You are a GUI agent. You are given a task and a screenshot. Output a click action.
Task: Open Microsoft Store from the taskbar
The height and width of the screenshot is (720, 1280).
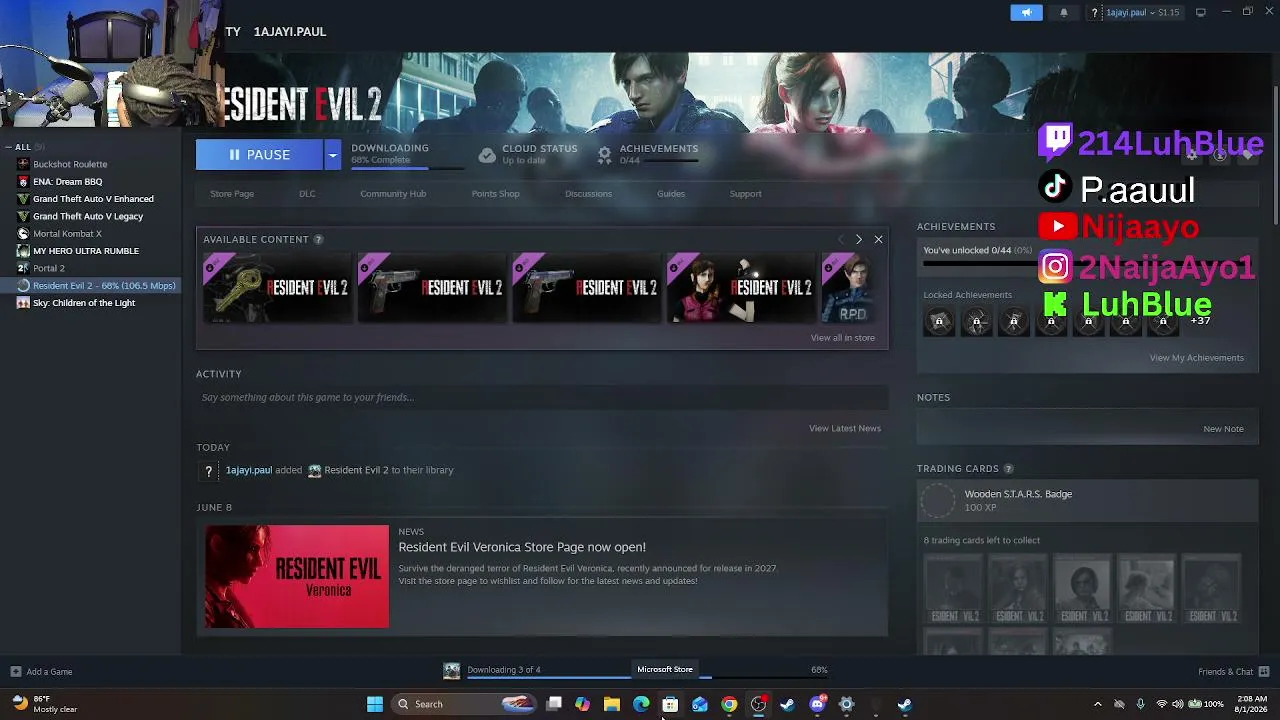pyautogui.click(x=670, y=704)
